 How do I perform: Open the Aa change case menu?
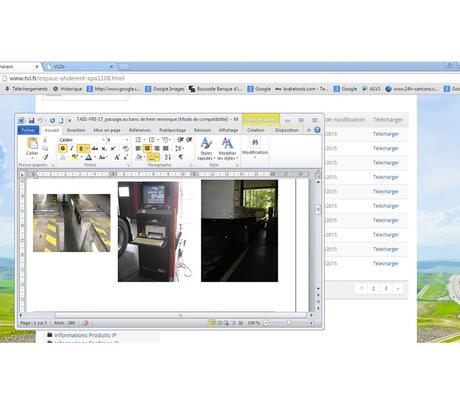[x=102, y=157]
